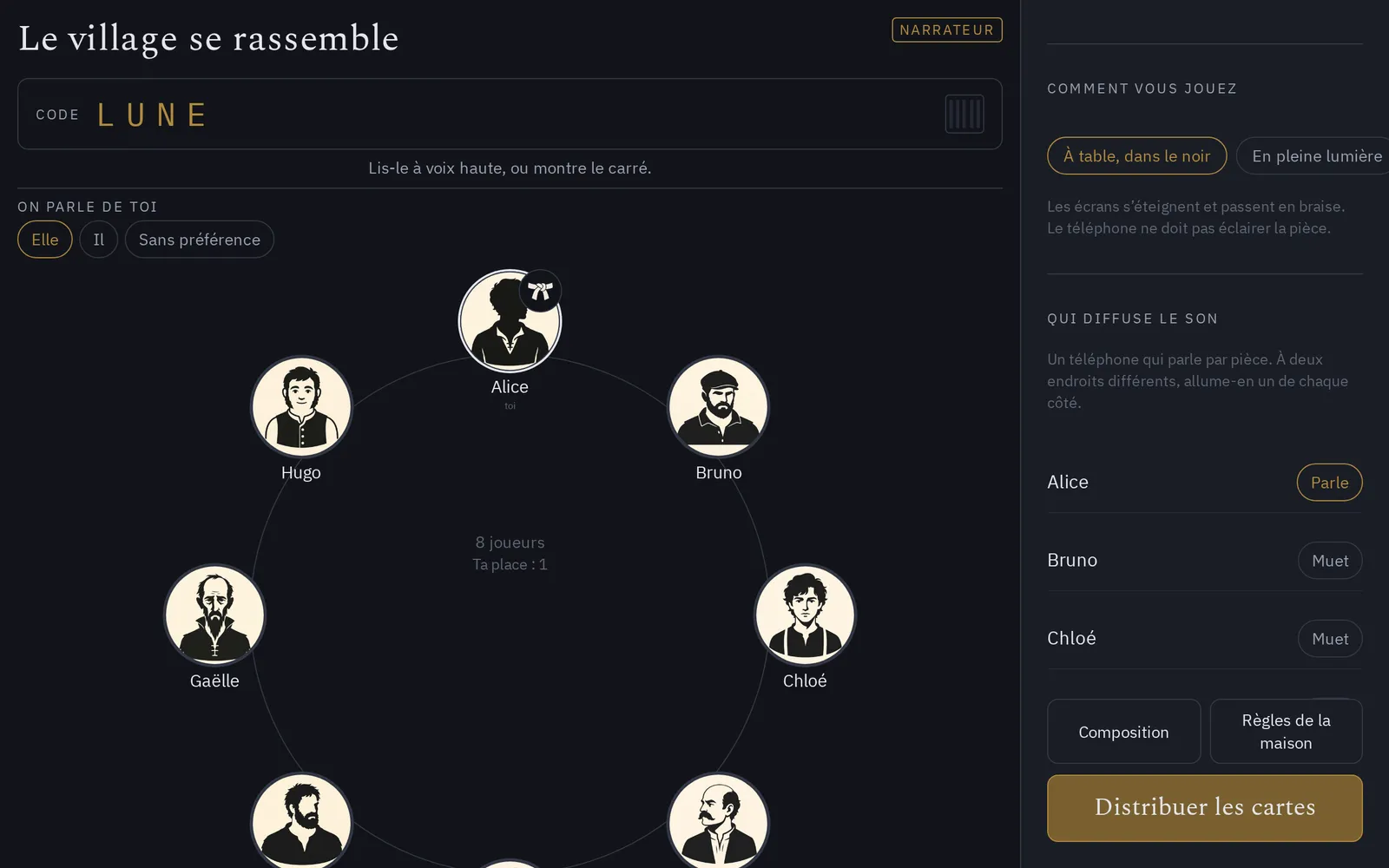
Task: Choose the Il pronoun option
Action: pyautogui.click(x=99, y=240)
